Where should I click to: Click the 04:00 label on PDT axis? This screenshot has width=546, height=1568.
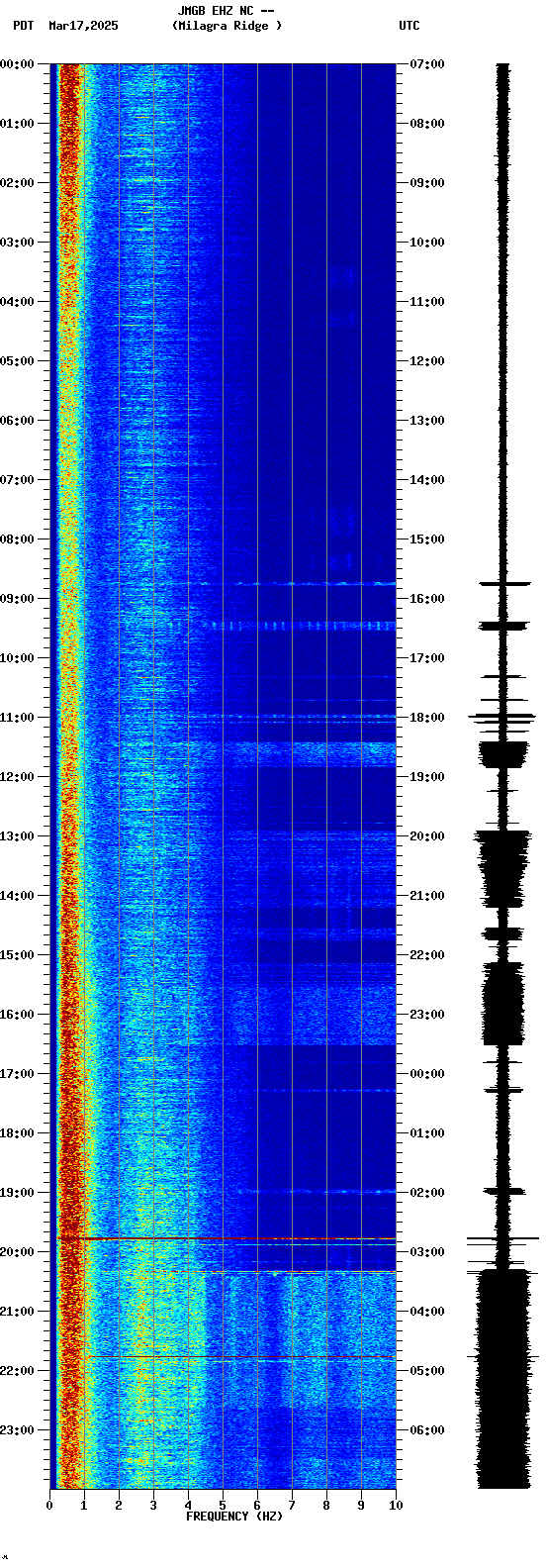(17, 302)
